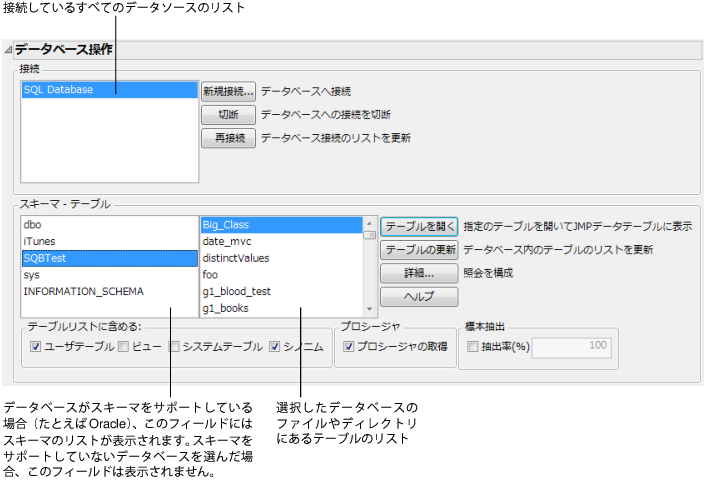Check the システムテーブル checkbox
706x487 pixels.
tap(174, 346)
